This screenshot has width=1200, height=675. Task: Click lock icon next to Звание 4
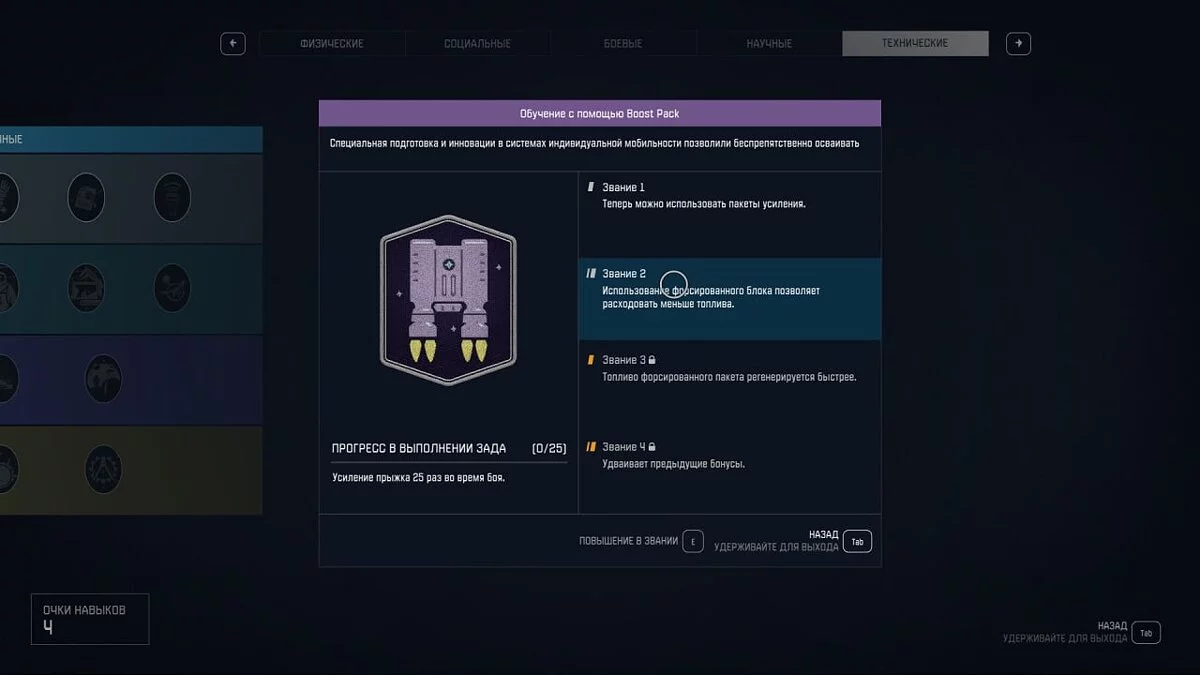tap(652, 447)
